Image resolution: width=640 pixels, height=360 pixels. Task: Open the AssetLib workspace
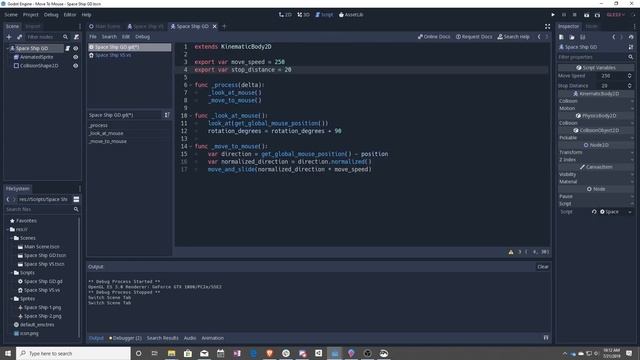pyautogui.click(x=351, y=15)
